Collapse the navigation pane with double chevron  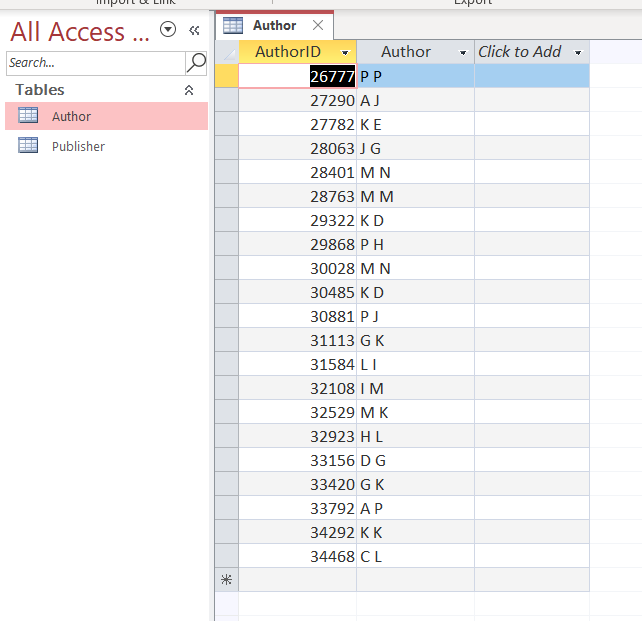tap(194, 31)
